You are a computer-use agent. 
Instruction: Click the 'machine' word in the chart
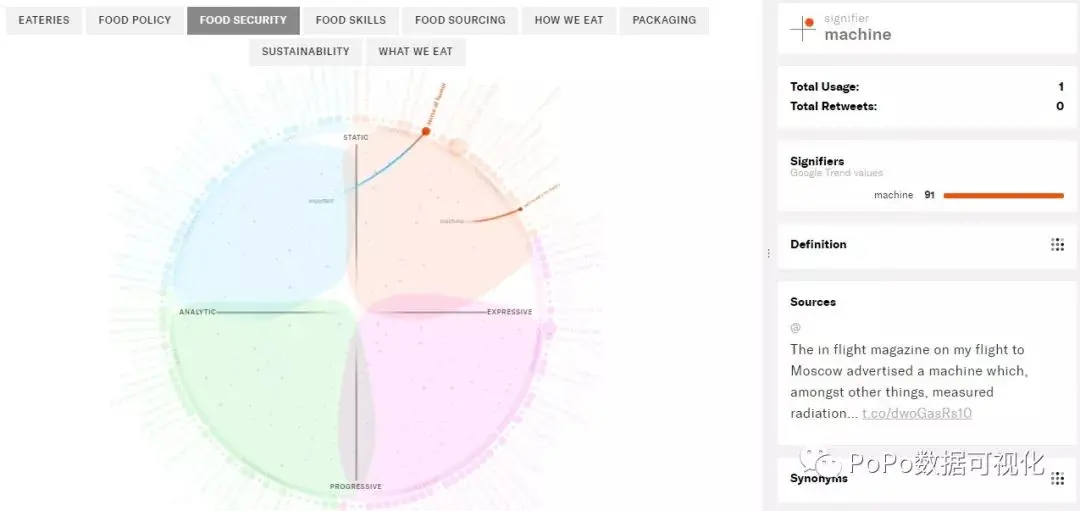click(452, 221)
